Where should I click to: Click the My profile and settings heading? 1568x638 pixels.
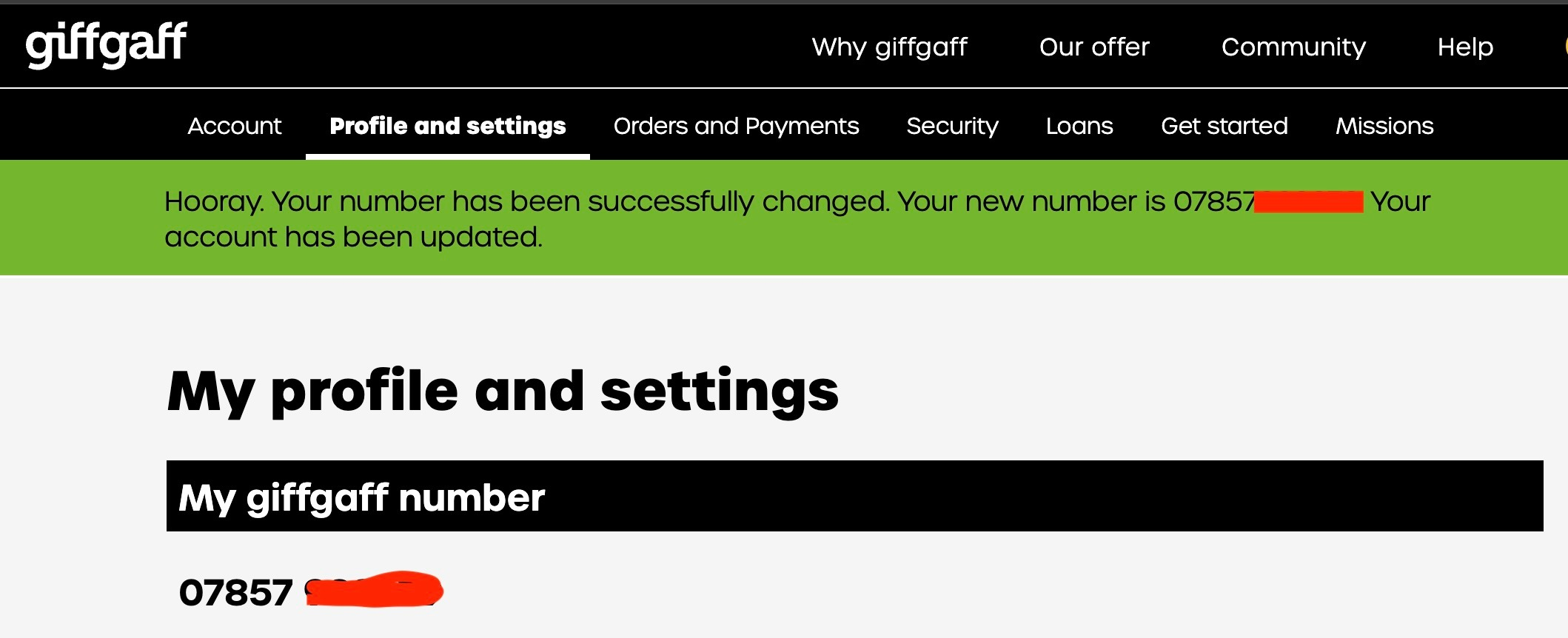coord(503,391)
